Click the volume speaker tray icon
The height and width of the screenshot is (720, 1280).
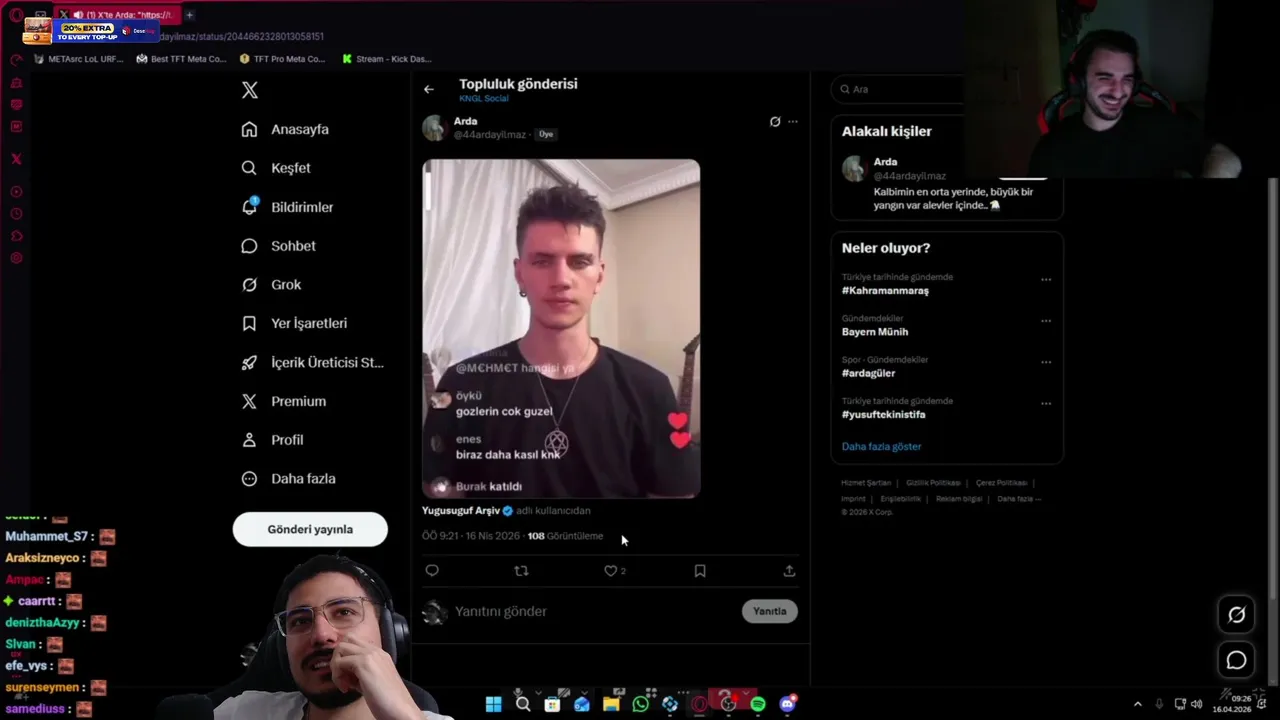tap(1196, 704)
